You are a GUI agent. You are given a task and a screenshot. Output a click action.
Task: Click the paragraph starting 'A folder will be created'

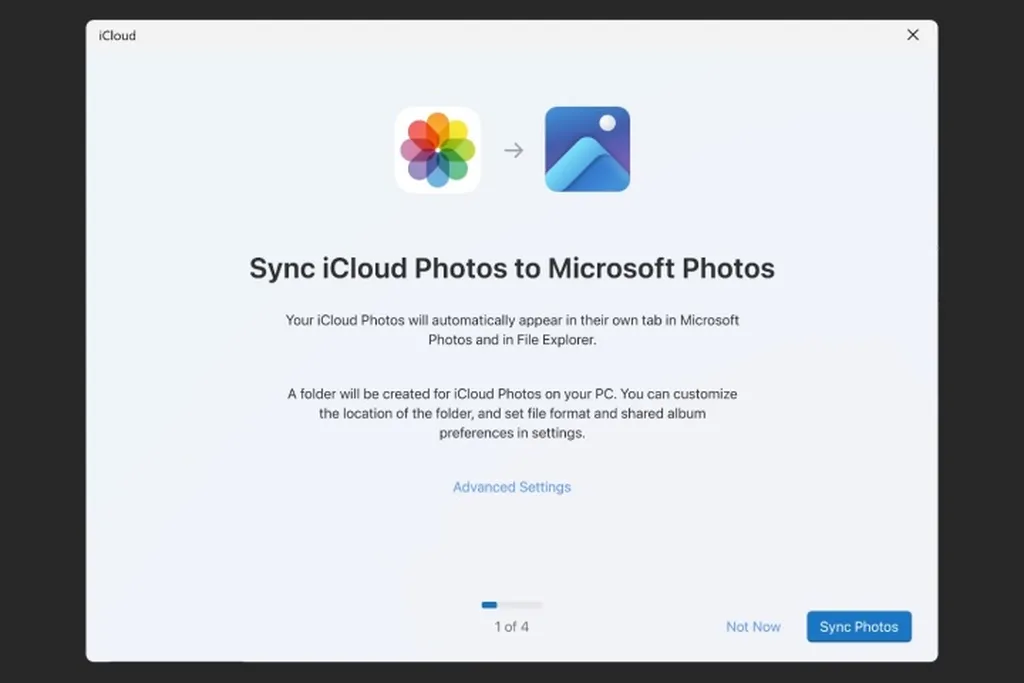click(512, 413)
